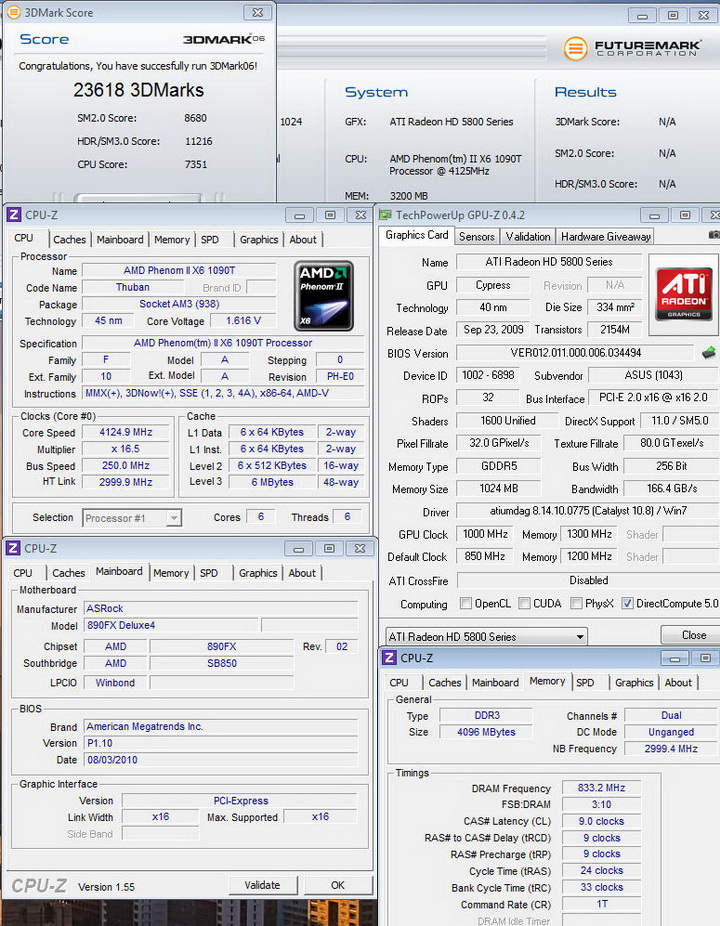Switch to the Validation tab in GPU-Z
This screenshot has height=926, width=720.
click(x=527, y=236)
